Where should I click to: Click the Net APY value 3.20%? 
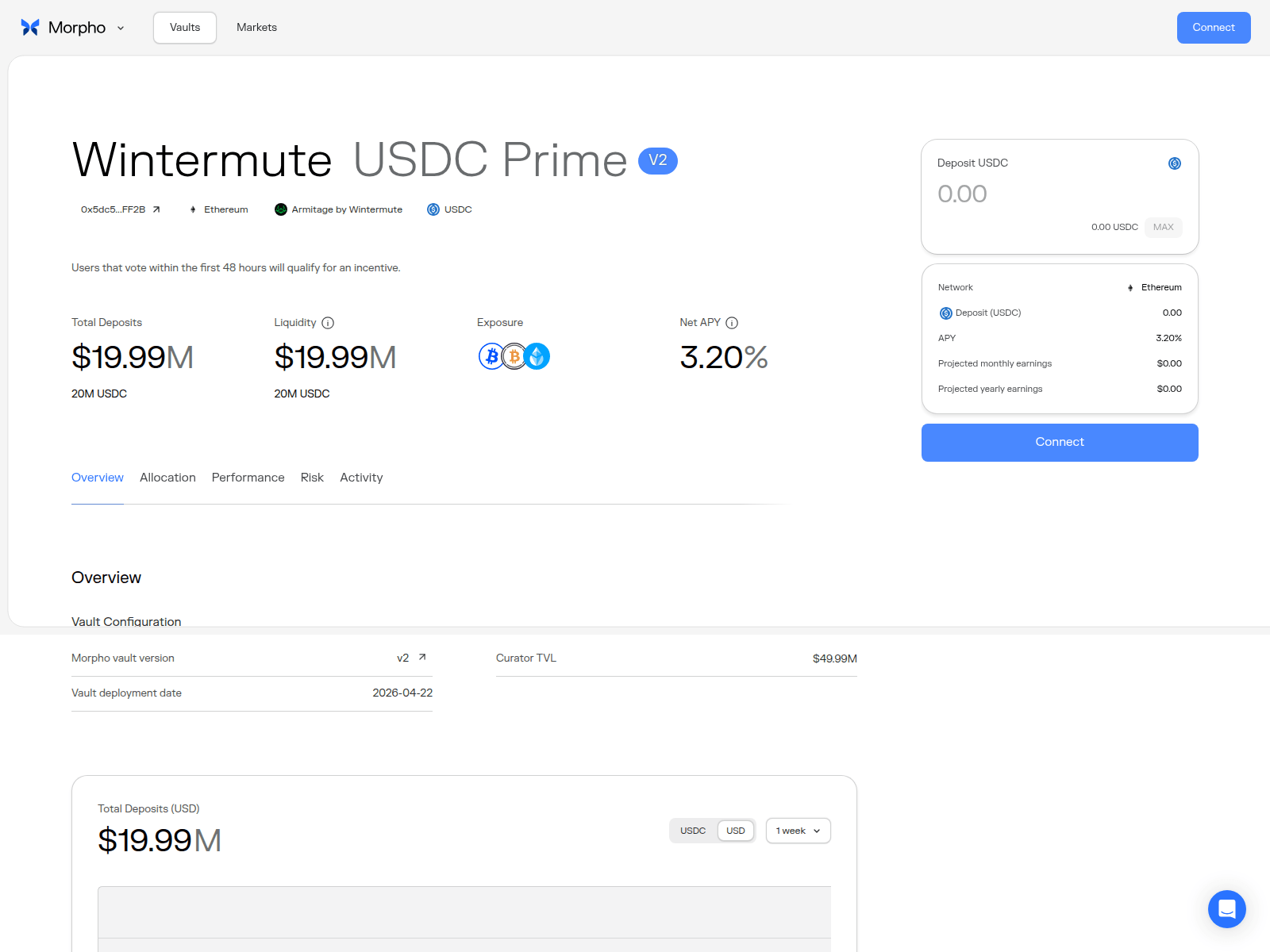click(724, 357)
